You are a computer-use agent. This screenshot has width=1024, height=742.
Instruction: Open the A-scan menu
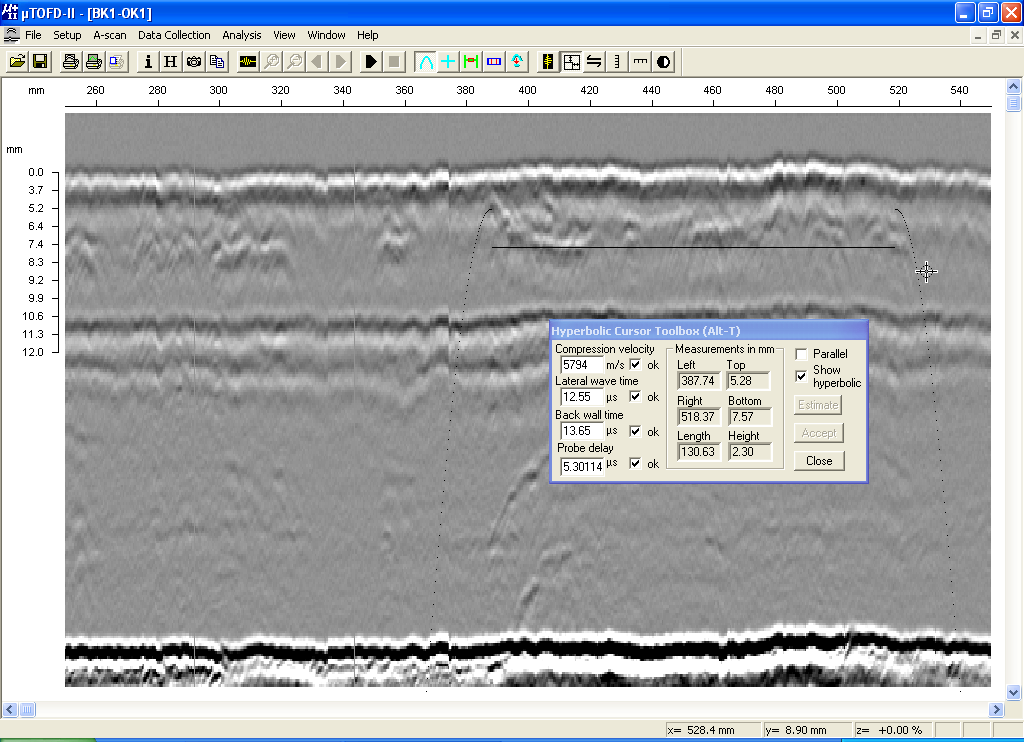[x=110, y=35]
